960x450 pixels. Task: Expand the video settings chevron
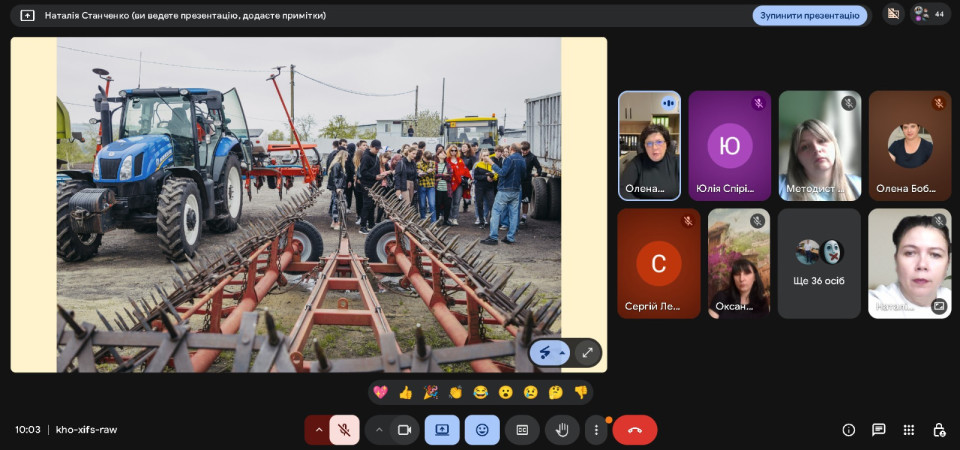coord(378,430)
